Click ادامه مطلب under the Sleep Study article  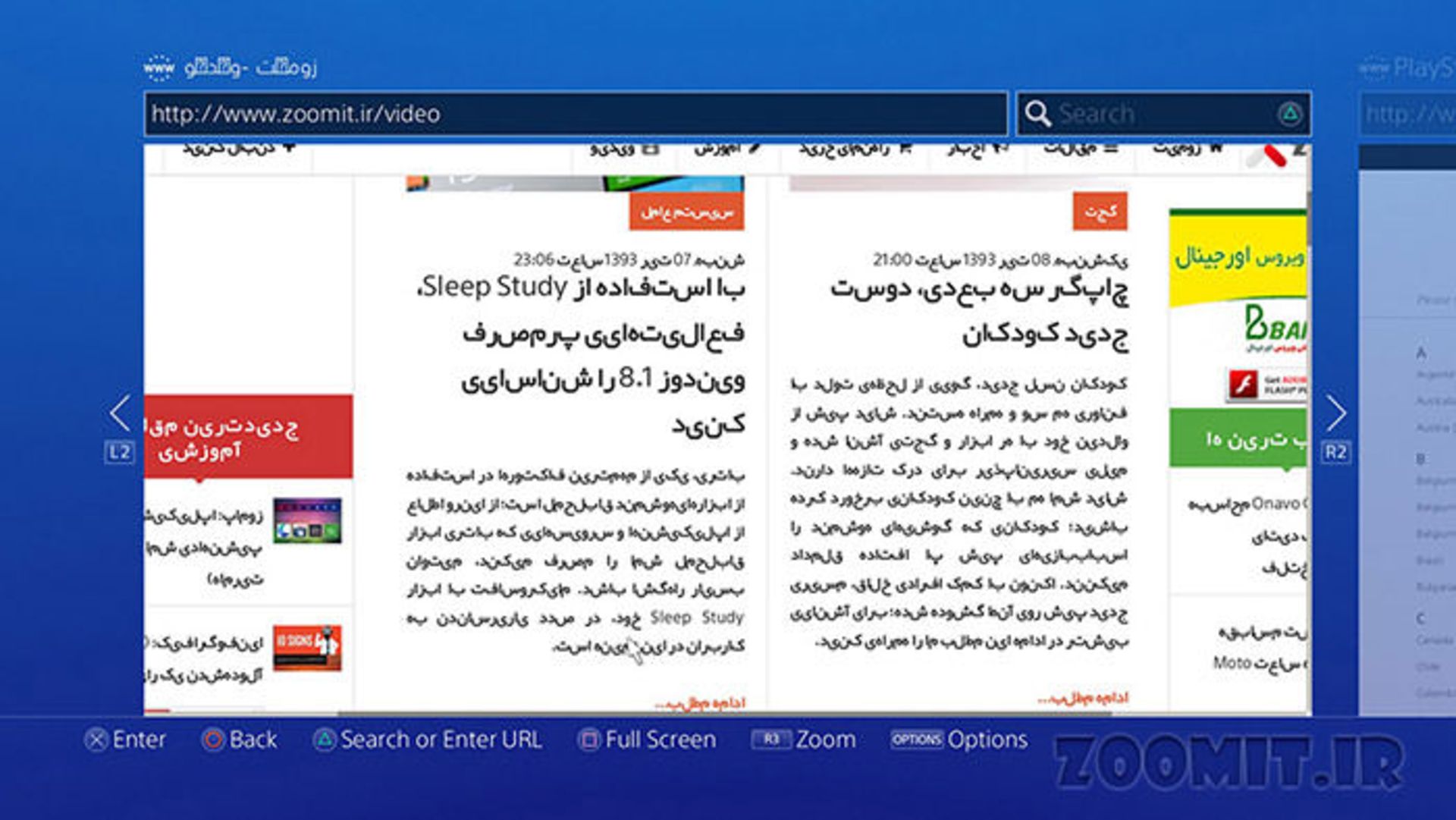[700, 703]
